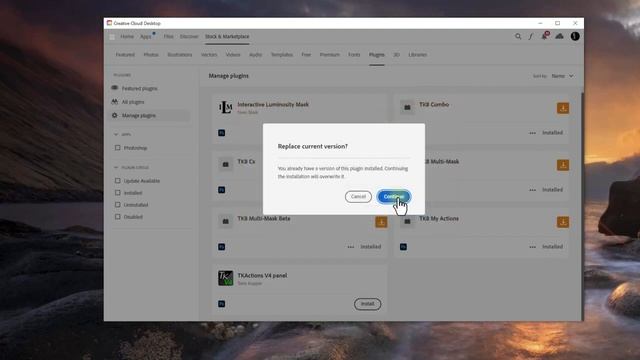
Task: Open the TK8 Multi-Mask Beta more options ellipsis
Action: point(351,247)
